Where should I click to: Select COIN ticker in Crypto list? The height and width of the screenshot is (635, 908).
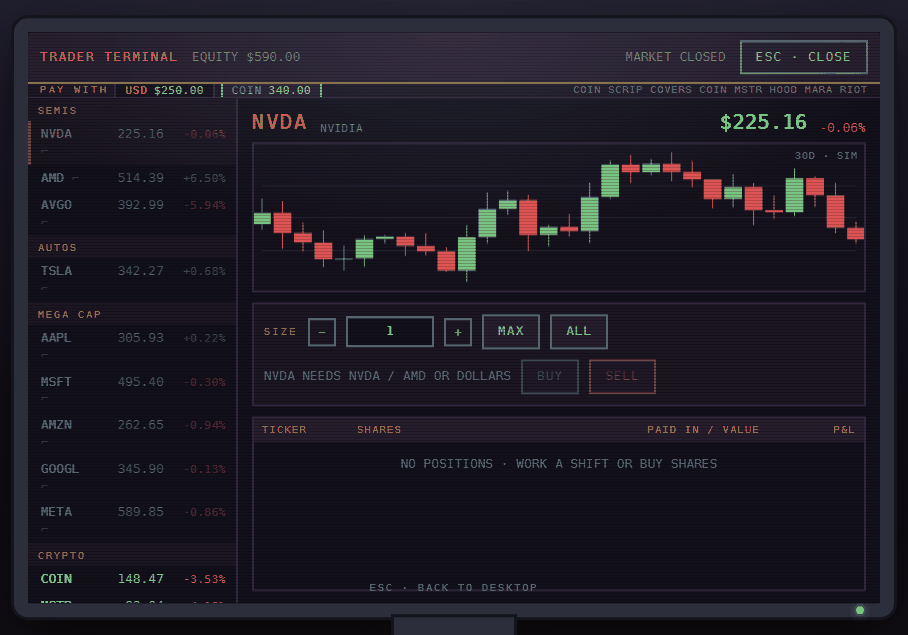click(133, 579)
